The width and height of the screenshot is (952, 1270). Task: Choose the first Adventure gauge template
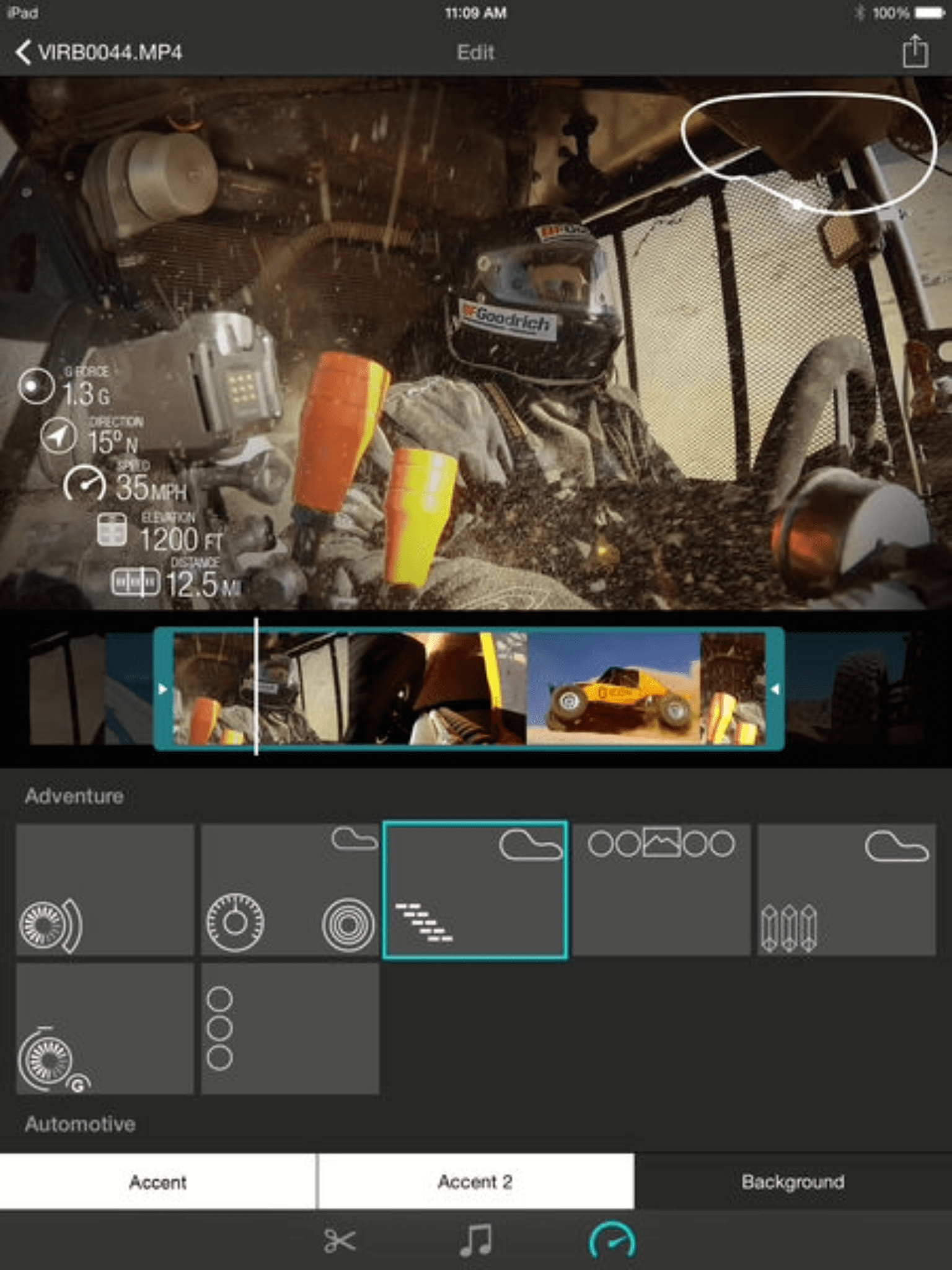(x=105, y=889)
